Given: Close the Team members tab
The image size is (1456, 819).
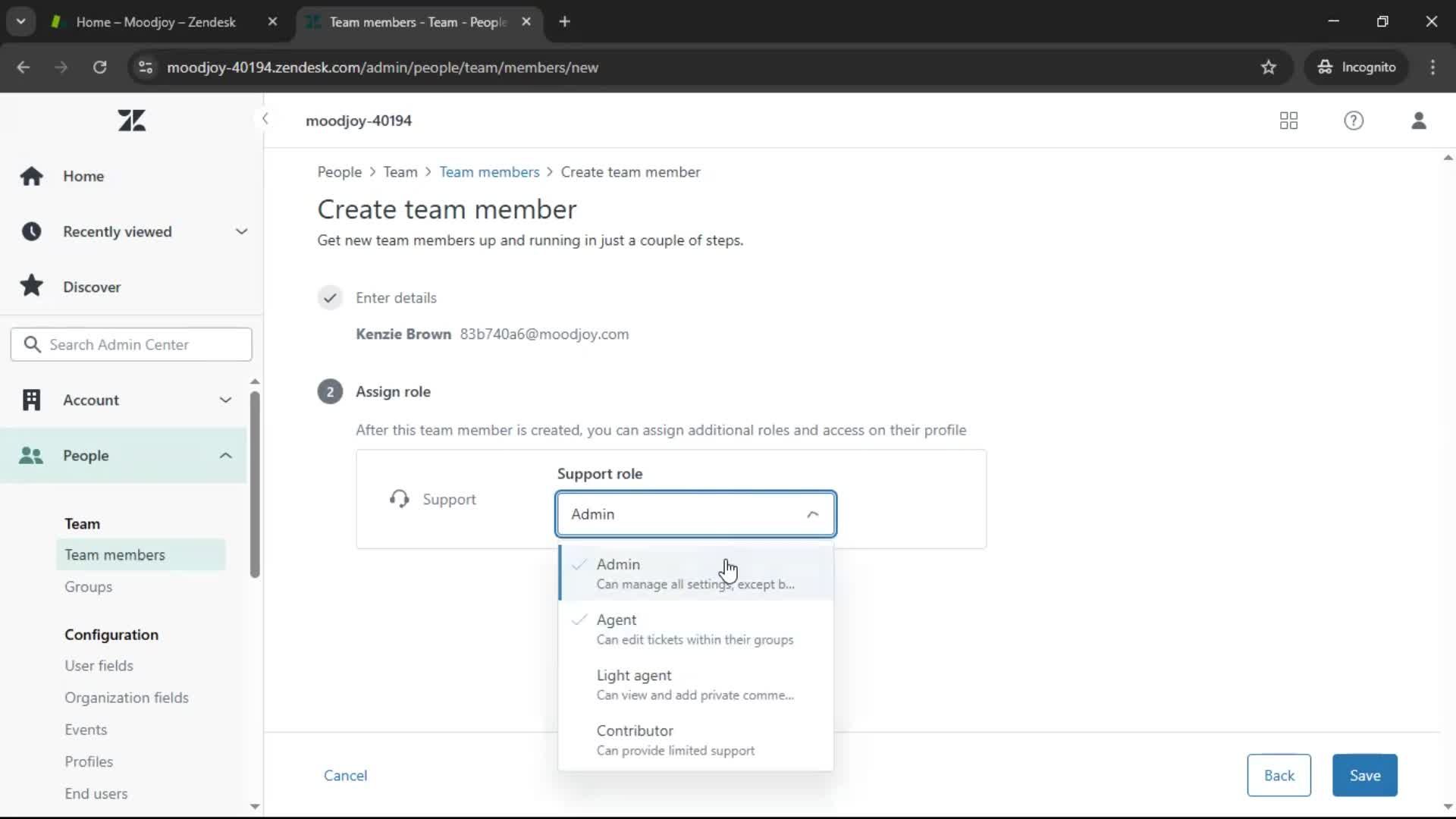Looking at the screenshot, I should [526, 22].
